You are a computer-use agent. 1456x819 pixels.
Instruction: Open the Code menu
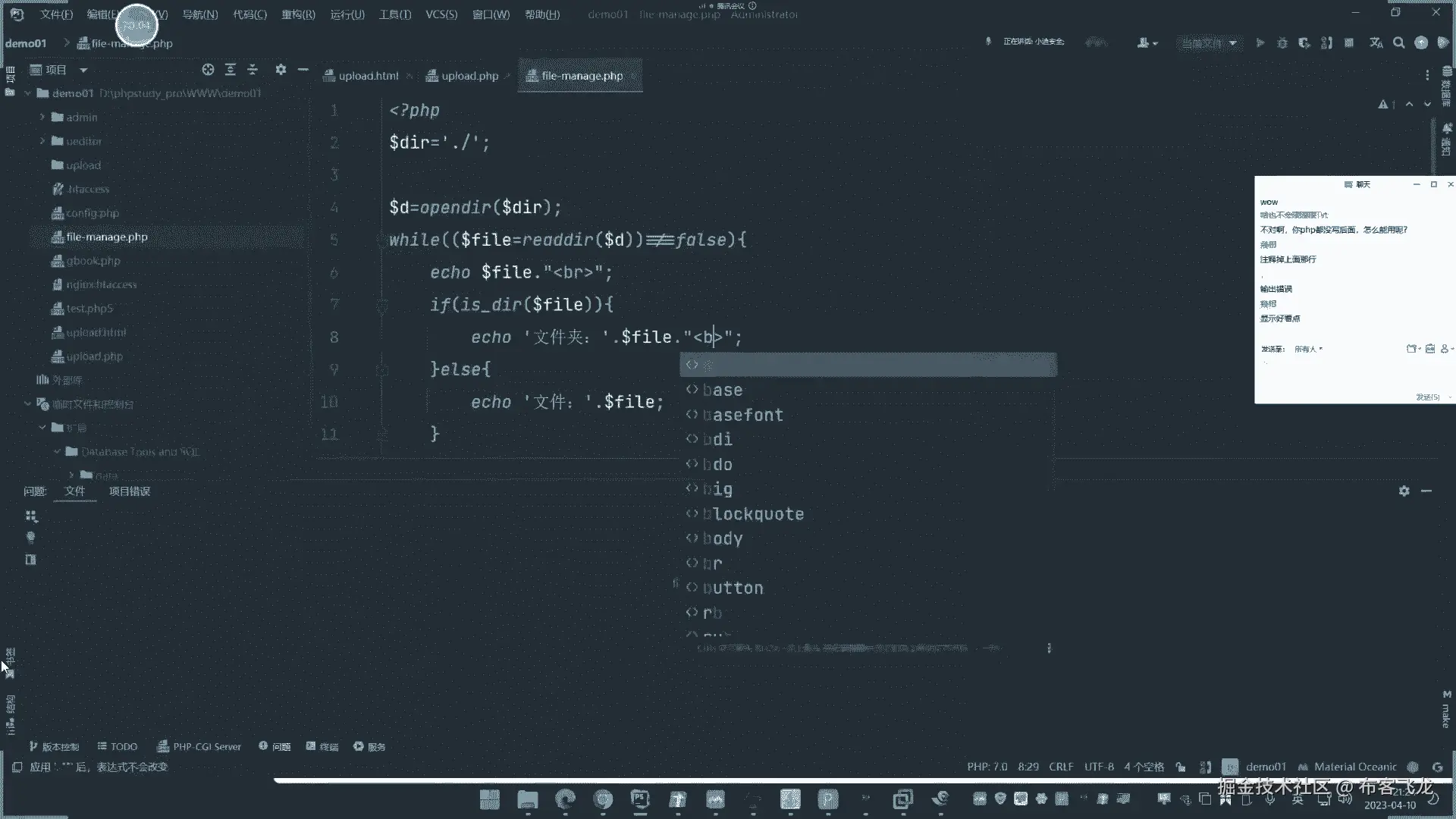[x=249, y=14]
